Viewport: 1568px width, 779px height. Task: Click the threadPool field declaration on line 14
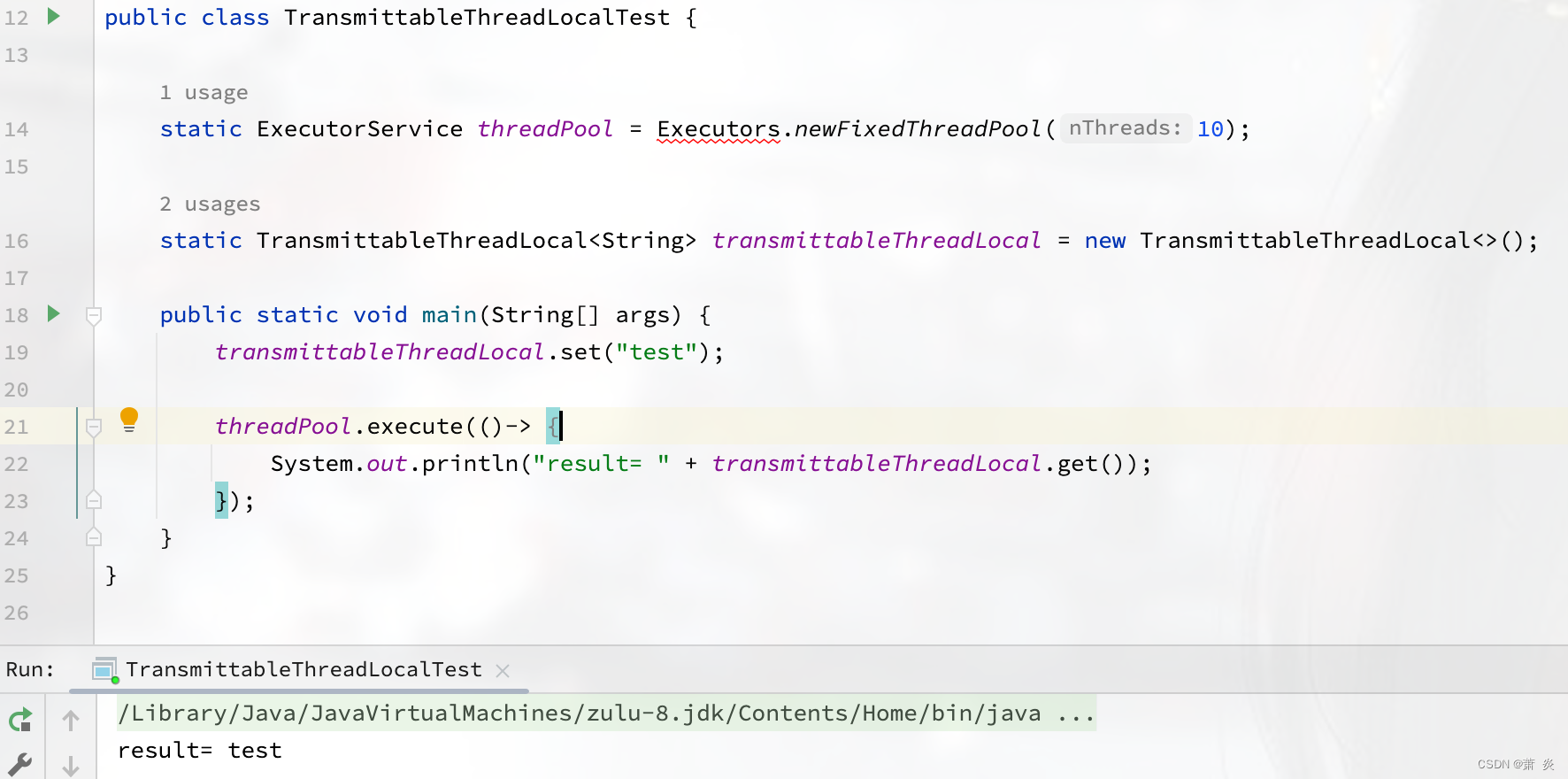click(x=545, y=129)
